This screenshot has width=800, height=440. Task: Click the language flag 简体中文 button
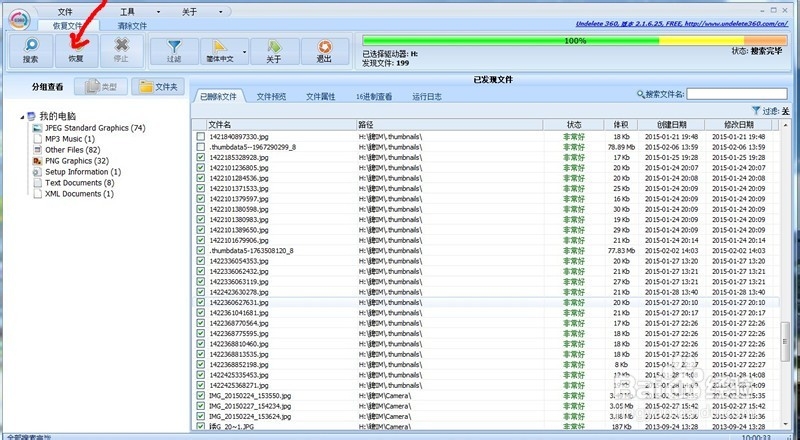point(220,51)
